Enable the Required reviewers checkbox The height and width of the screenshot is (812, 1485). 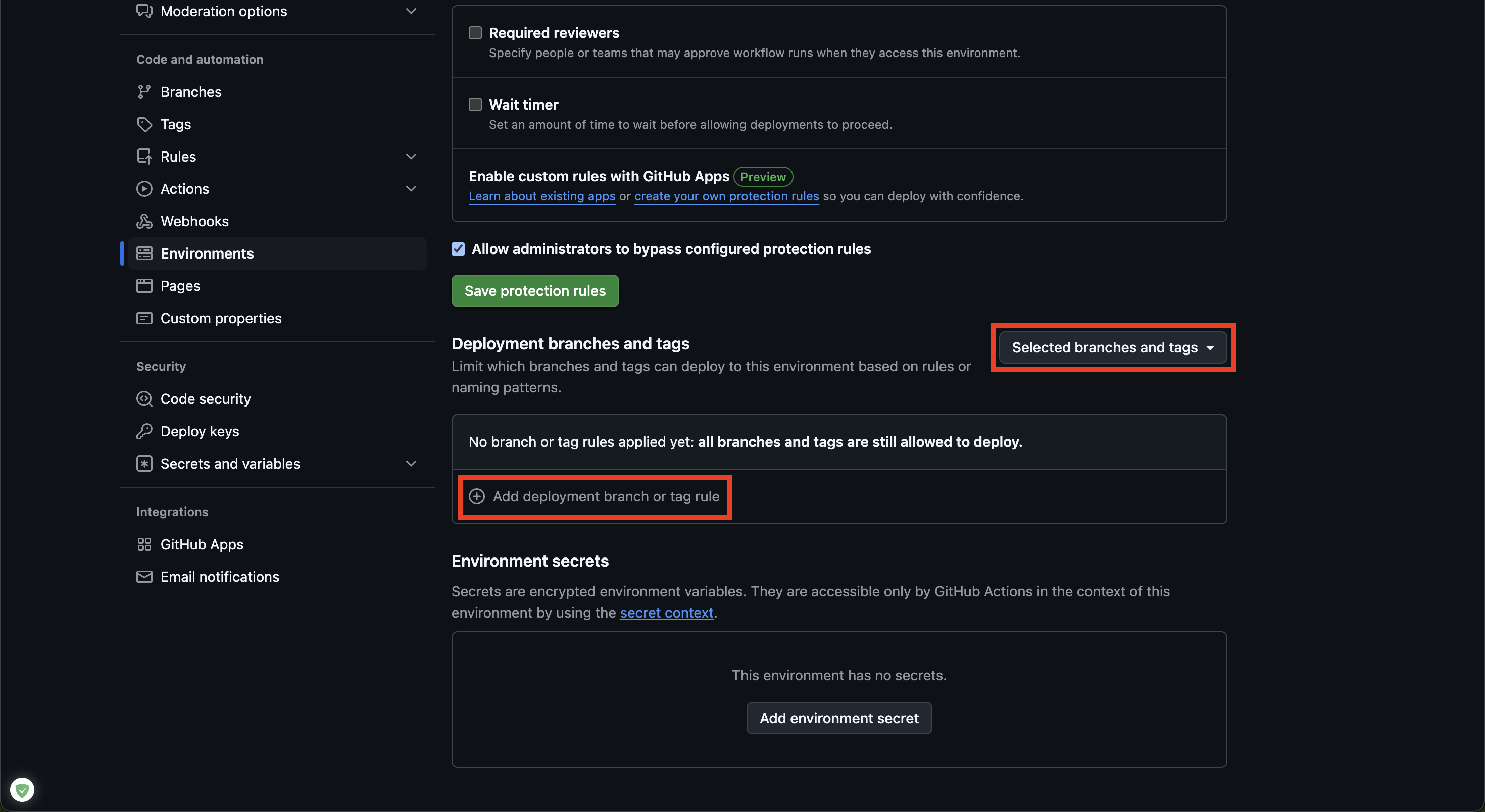475,33
